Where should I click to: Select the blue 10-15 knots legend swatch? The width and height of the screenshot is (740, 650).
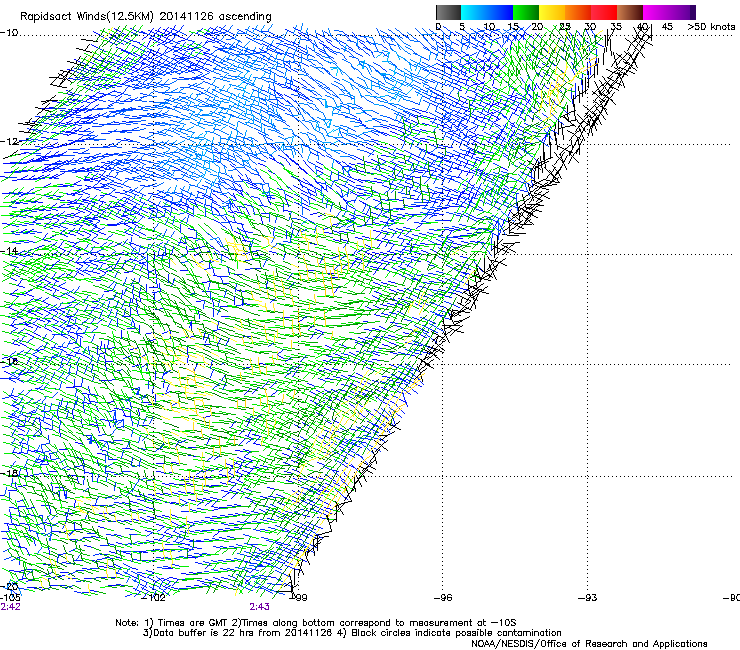tap(500, 12)
